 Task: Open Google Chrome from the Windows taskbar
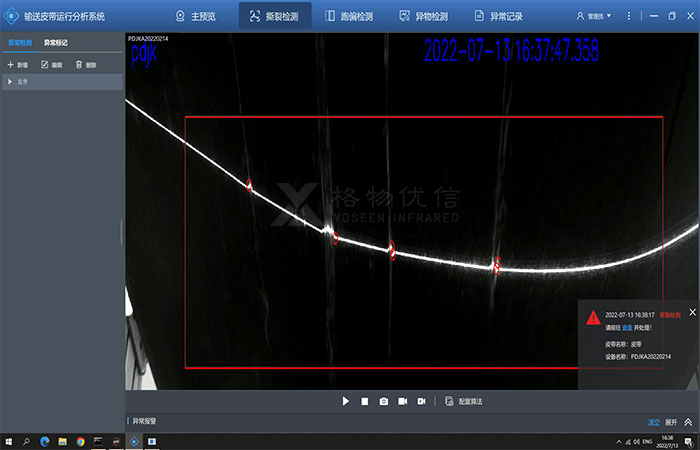(x=80, y=441)
